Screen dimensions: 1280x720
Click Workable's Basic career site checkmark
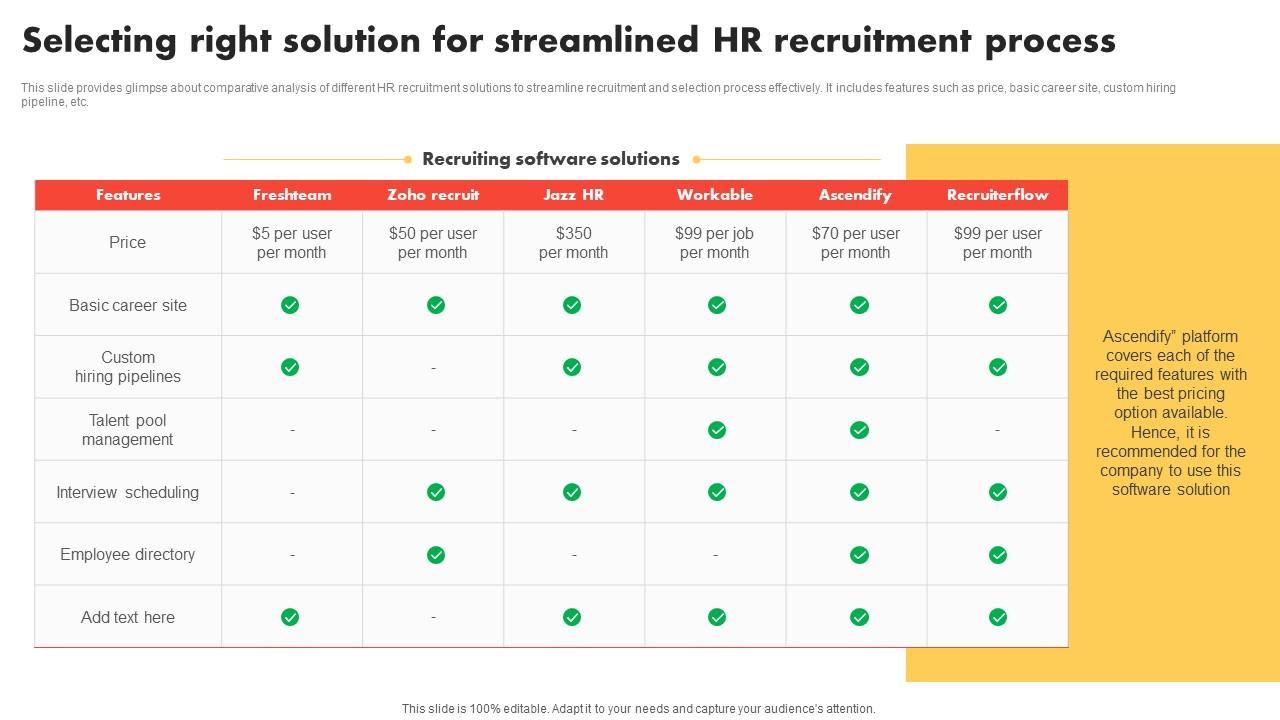(x=717, y=305)
